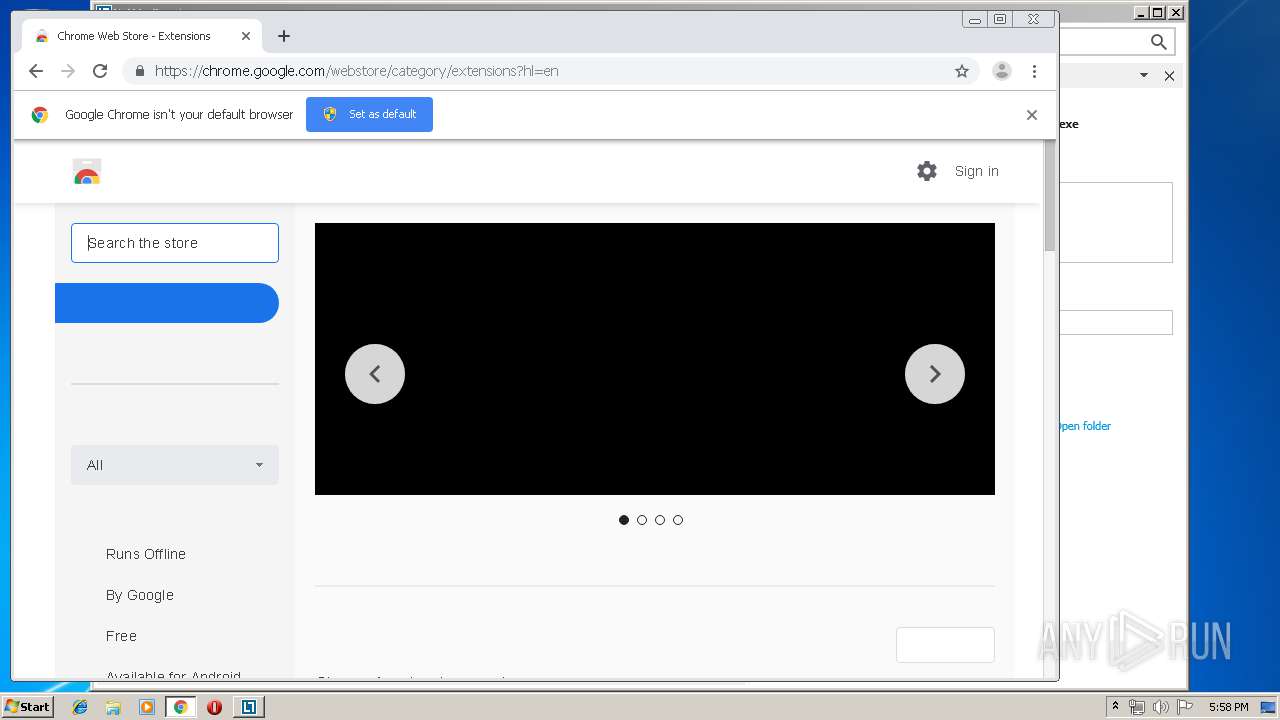The image size is (1280, 720).
Task: Click the page vertical scrollbar thumb
Action: (1050, 196)
